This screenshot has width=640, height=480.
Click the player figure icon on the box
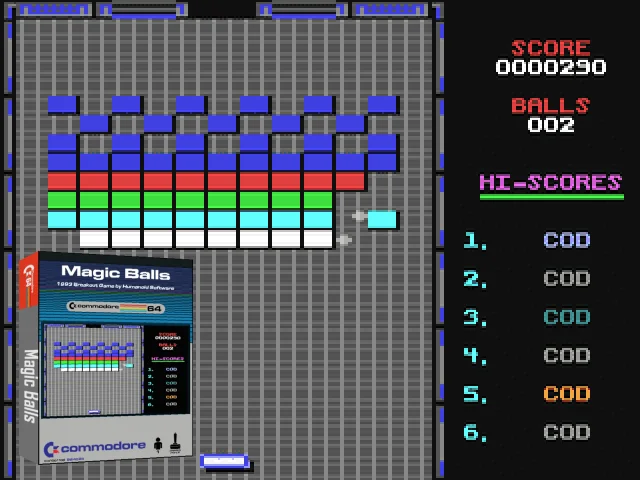158,444
